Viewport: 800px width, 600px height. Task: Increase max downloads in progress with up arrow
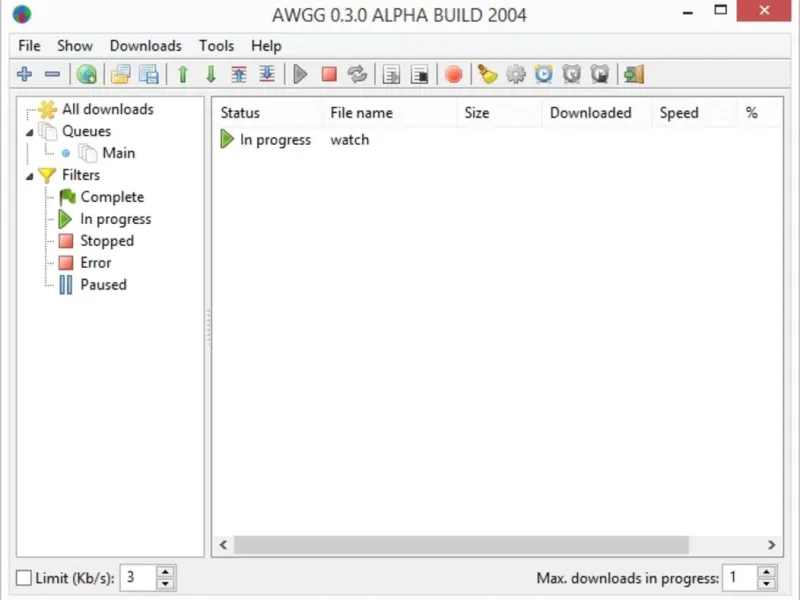point(766,571)
